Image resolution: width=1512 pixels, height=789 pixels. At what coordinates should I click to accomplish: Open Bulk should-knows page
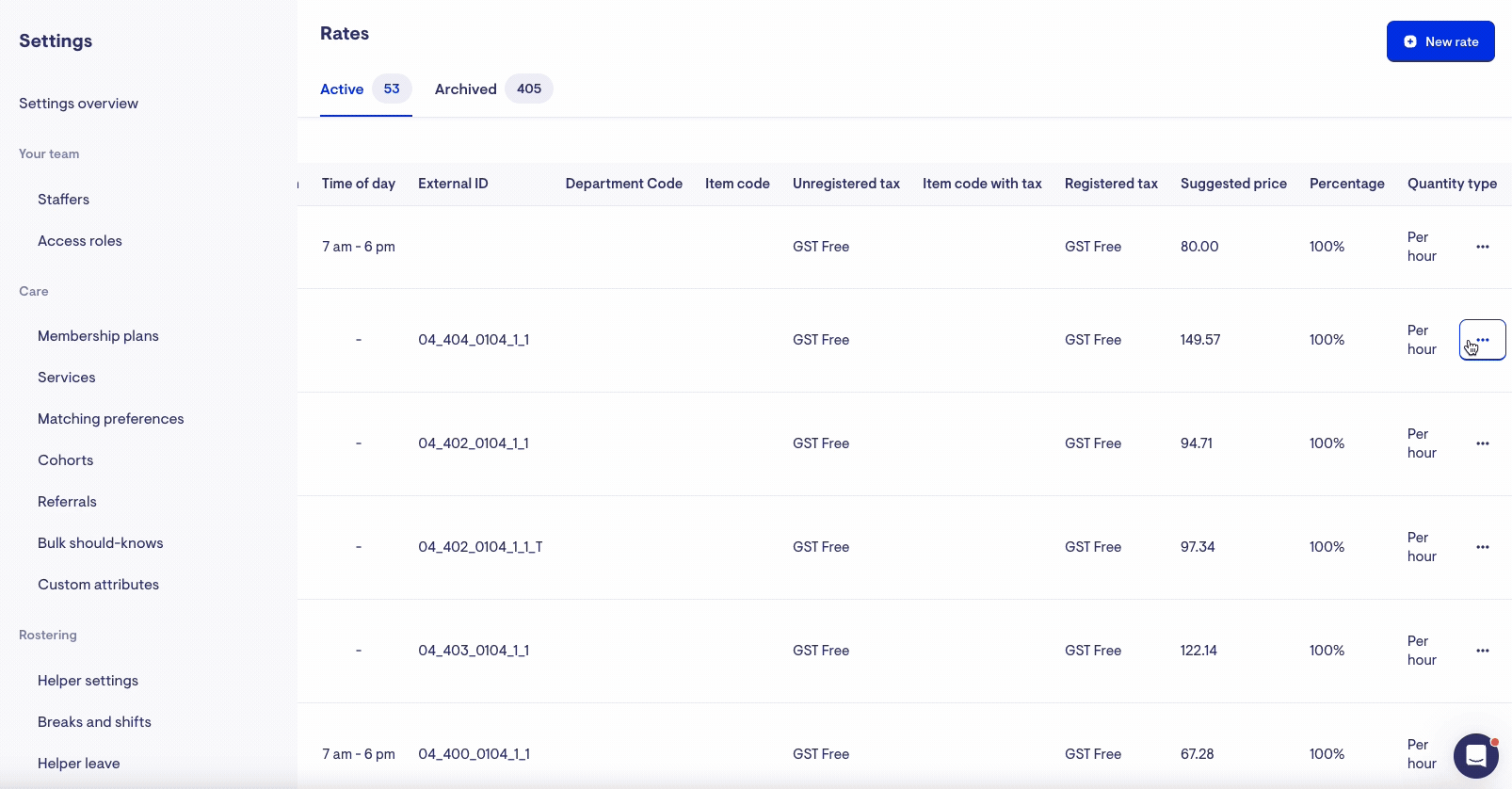100,543
